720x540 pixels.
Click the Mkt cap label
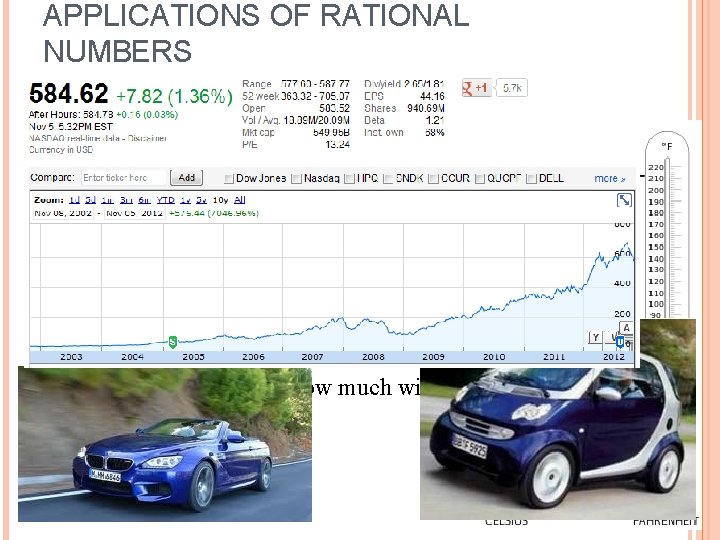point(258,133)
